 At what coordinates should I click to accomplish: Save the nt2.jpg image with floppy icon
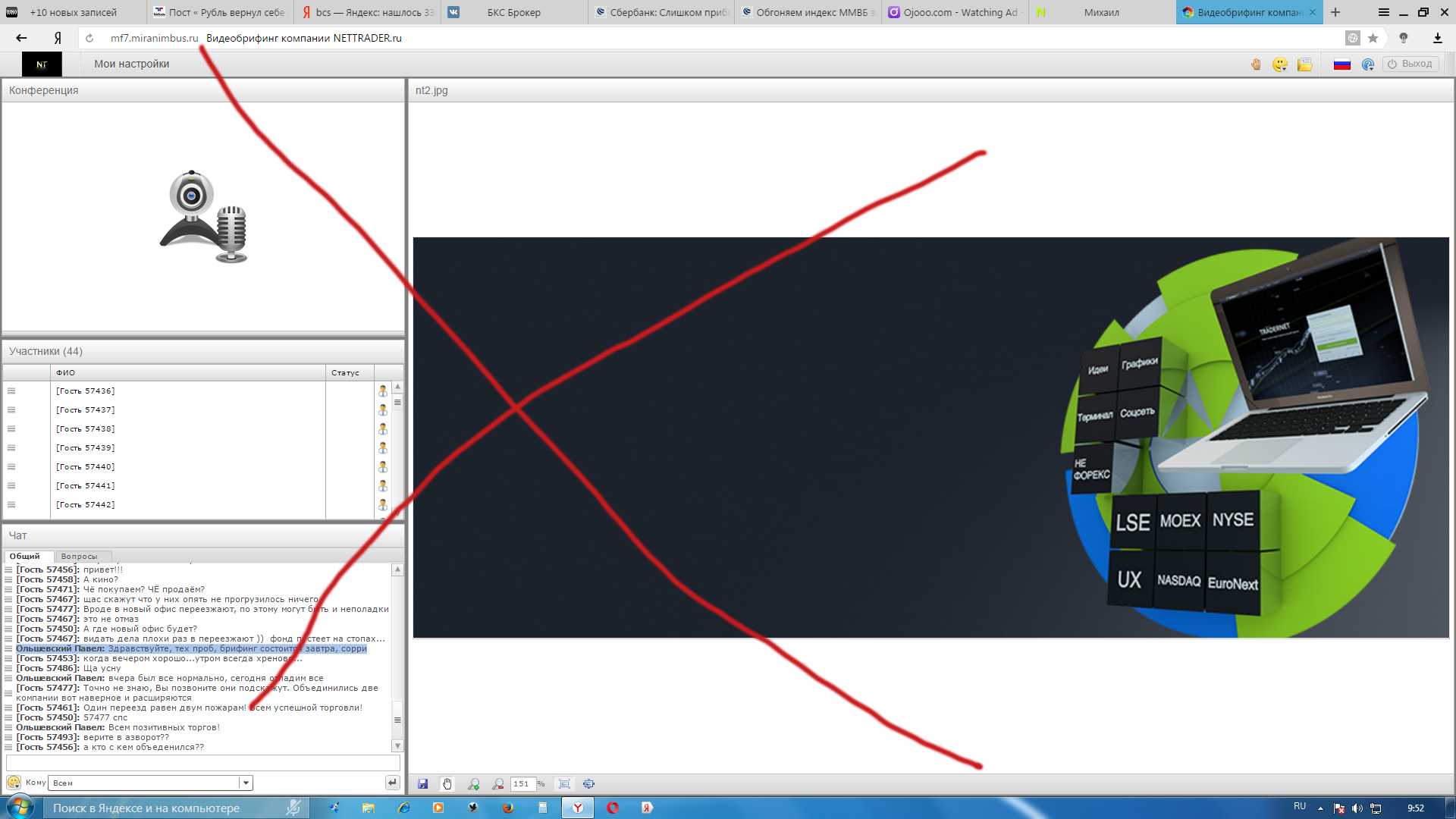coord(423,783)
